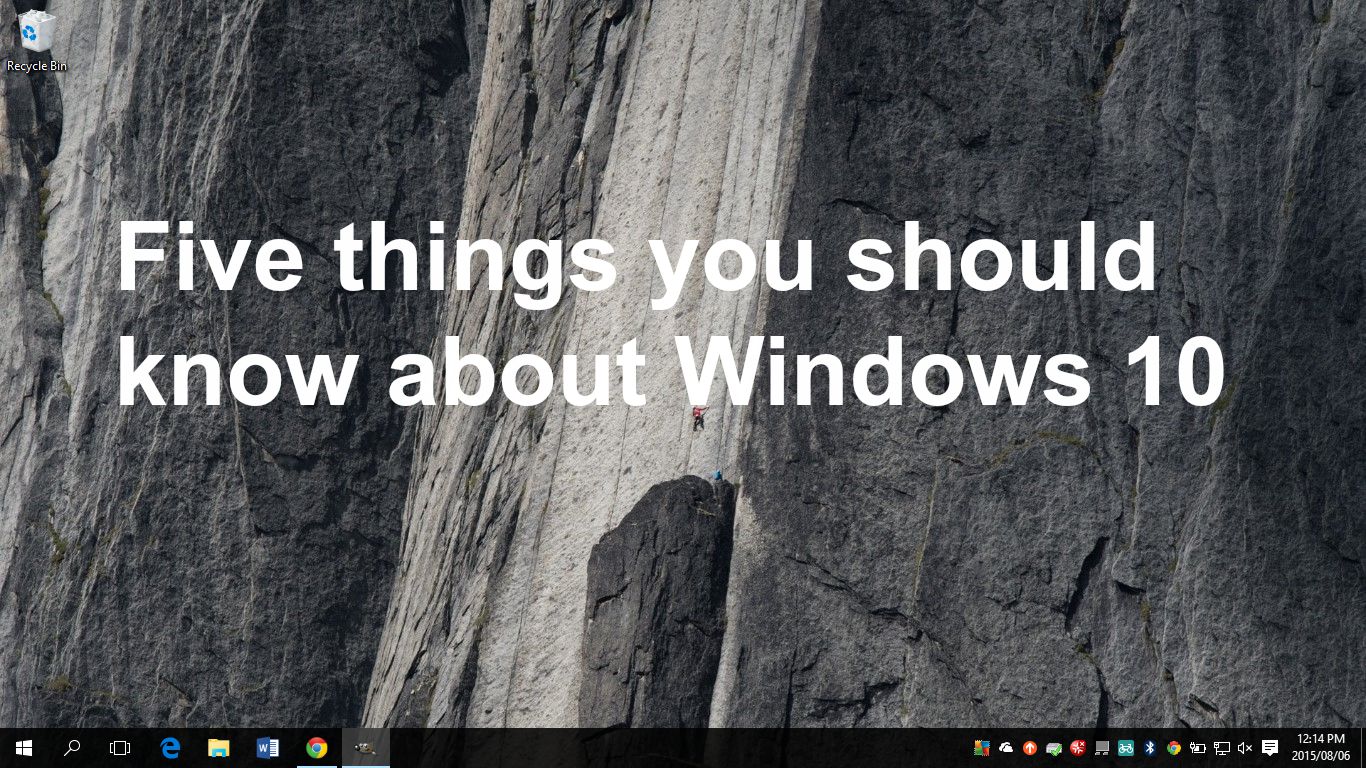1366x768 pixels.
Task: Click the Show desktop strip at the taskbar's edge
Action: (1362, 748)
